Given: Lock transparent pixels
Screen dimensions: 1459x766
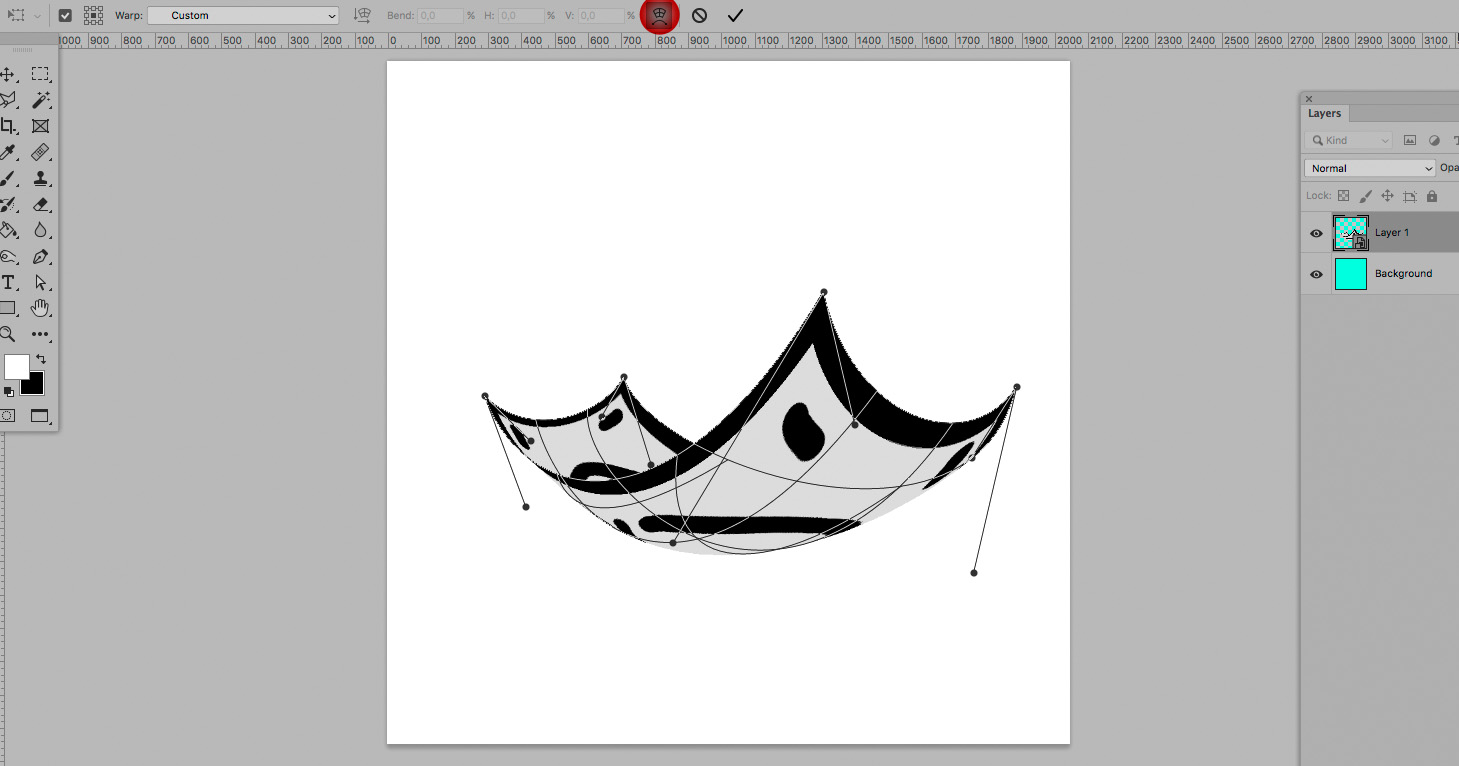Looking at the screenshot, I should pyautogui.click(x=1343, y=196).
